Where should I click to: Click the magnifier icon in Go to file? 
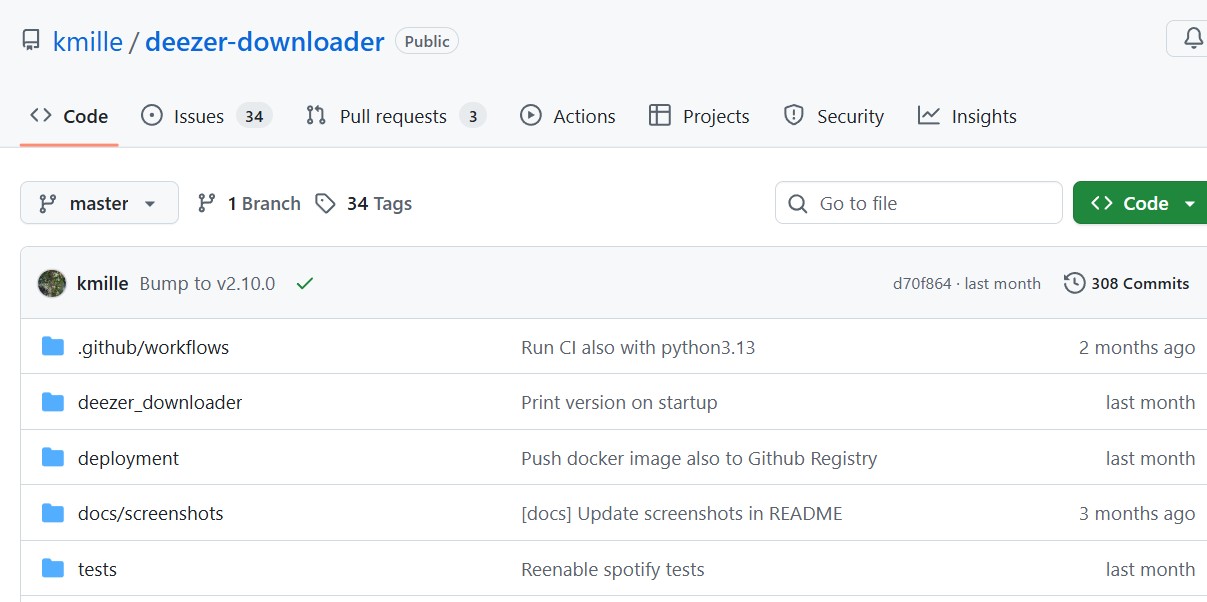click(798, 204)
